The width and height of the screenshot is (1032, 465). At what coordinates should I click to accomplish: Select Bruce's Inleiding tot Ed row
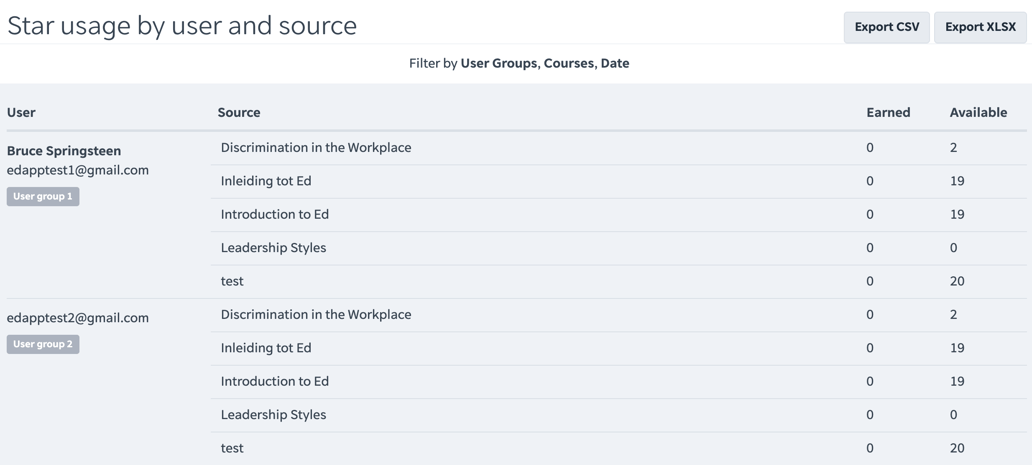[x=266, y=181]
